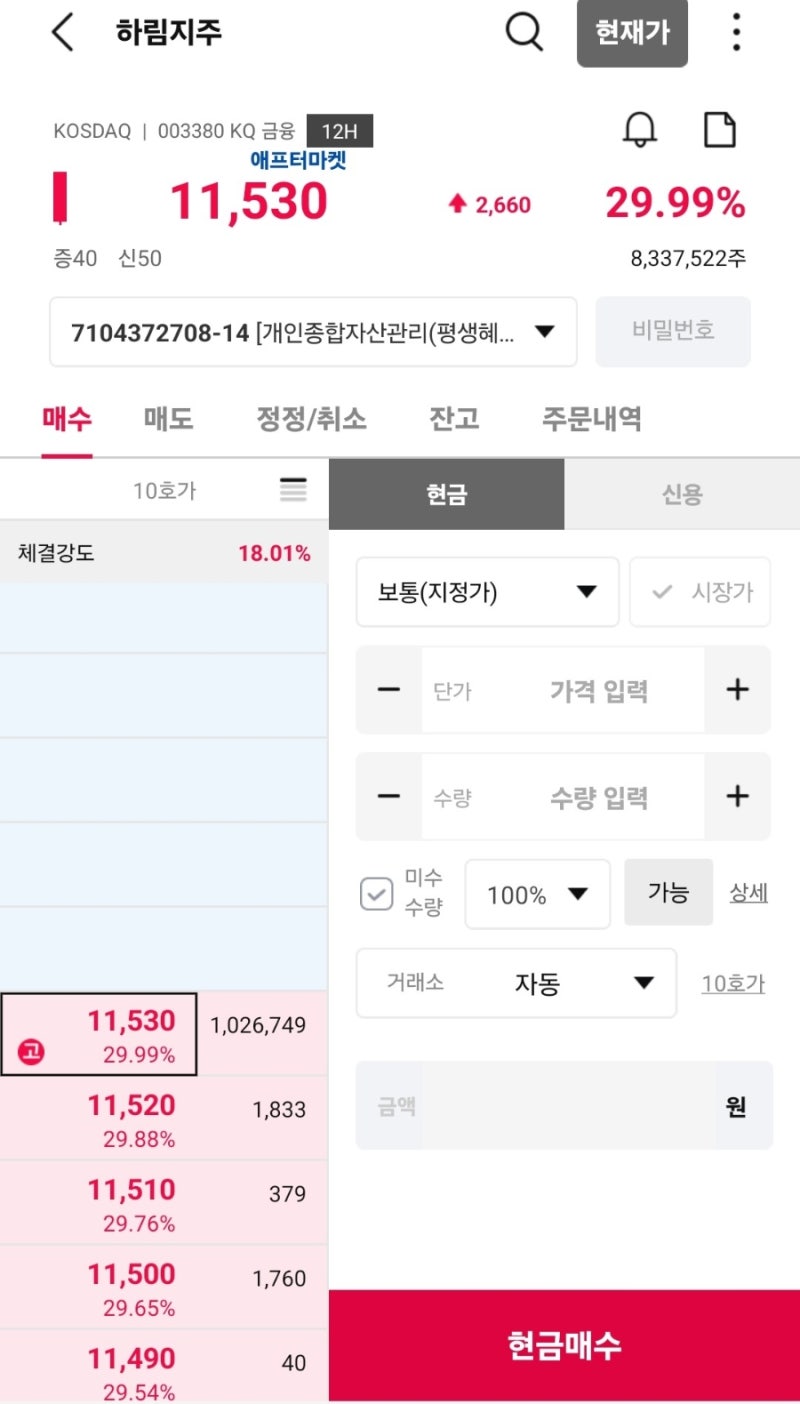Open order book options via the hamburger icon

click(292, 490)
